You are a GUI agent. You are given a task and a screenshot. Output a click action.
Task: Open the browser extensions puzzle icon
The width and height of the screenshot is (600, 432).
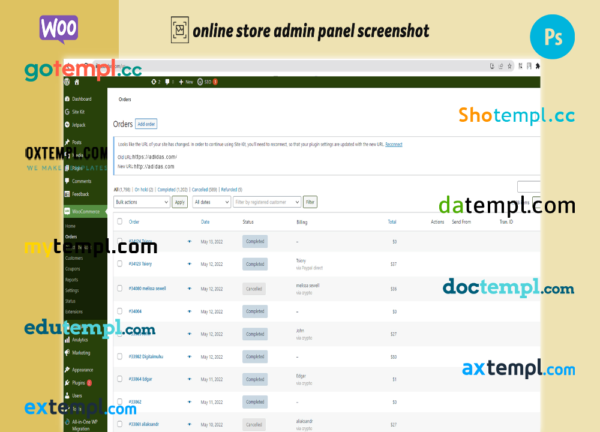[538, 66]
